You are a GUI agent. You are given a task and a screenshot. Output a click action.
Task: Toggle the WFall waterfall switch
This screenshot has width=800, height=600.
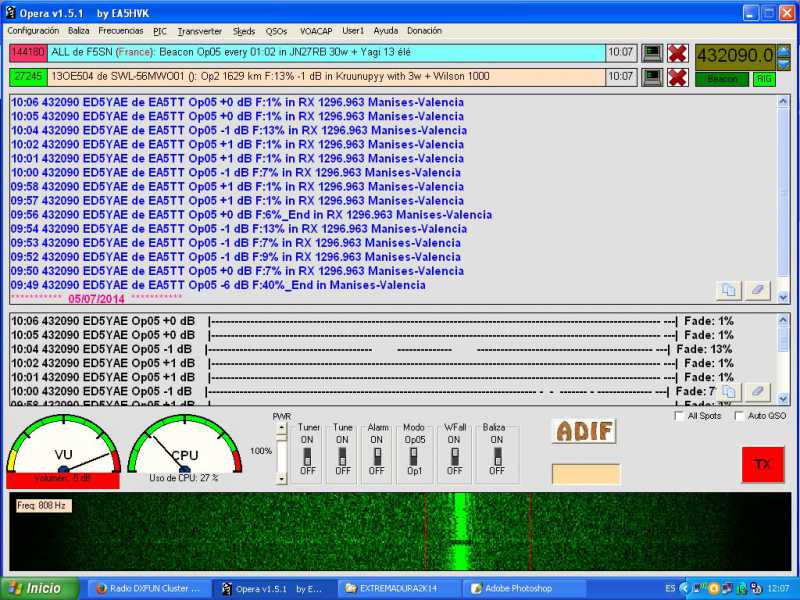point(455,456)
